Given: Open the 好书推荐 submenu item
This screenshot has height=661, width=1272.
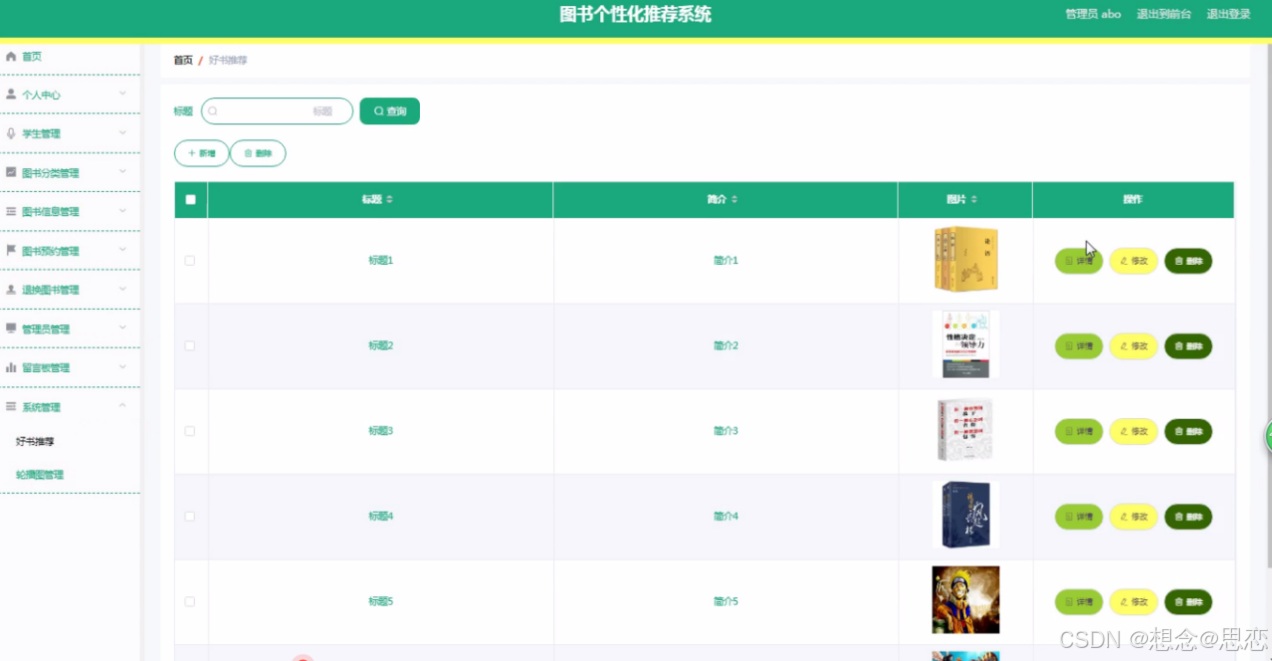Looking at the screenshot, I should (x=35, y=441).
